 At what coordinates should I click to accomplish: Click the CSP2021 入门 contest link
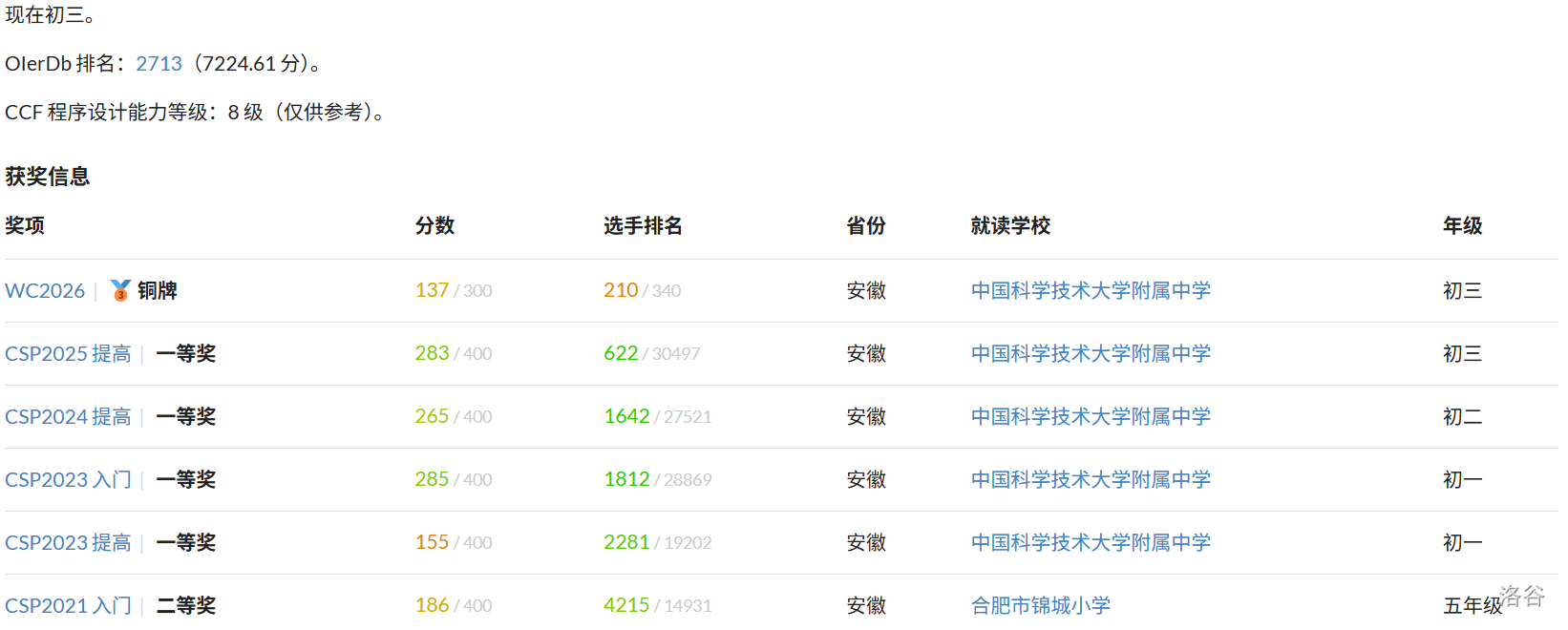point(68,605)
